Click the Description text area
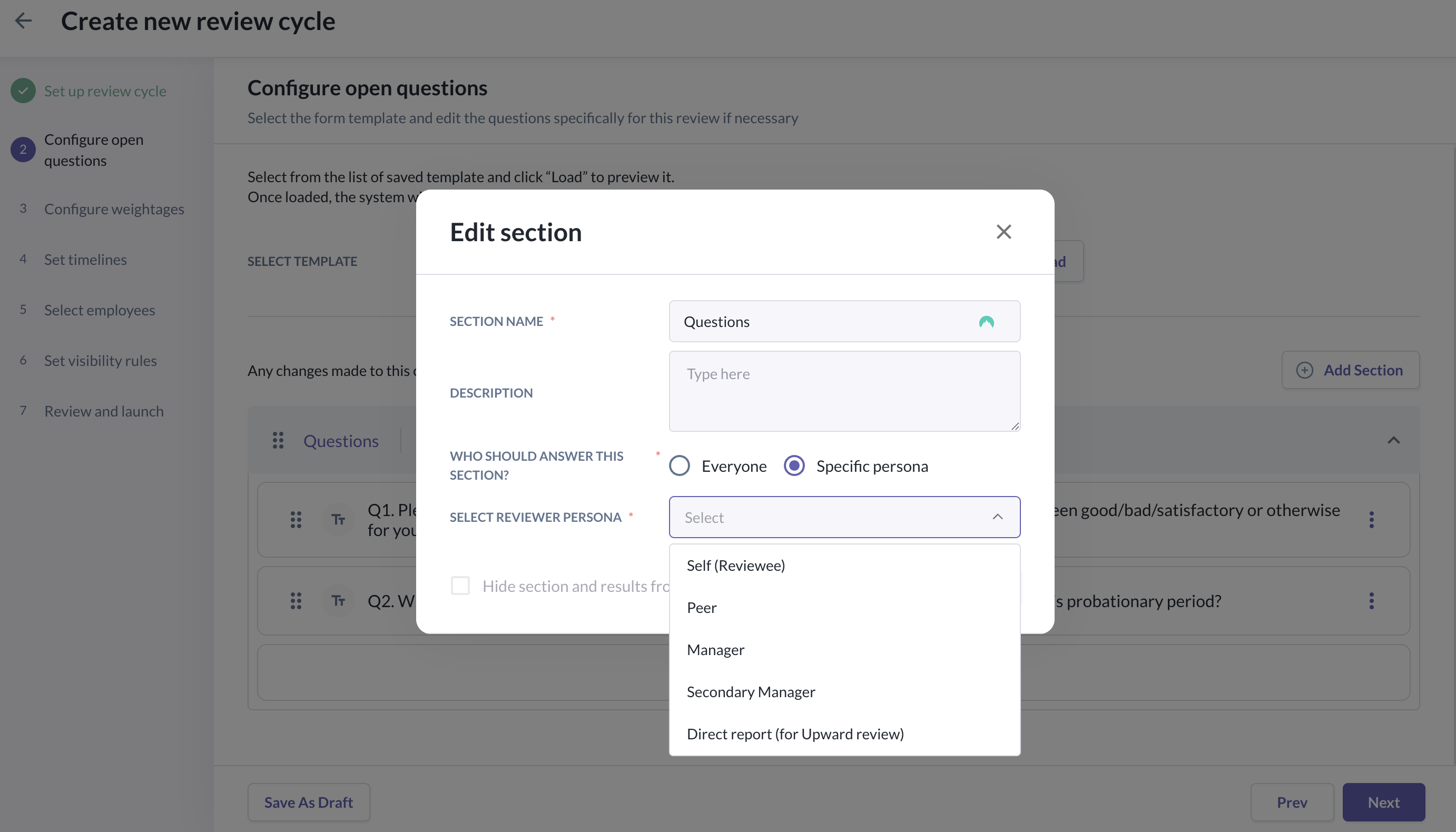This screenshot has width=1456, height=832. [x=844, y=391]
